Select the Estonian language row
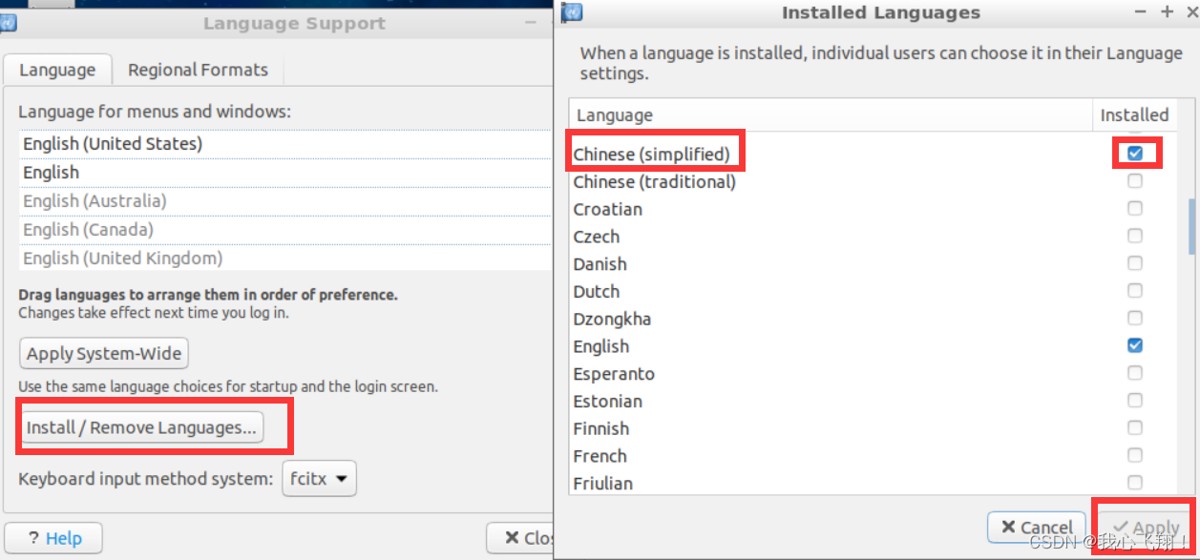Image resolution: width=1200 pixels, height=560 pixels. pos(872,400)
